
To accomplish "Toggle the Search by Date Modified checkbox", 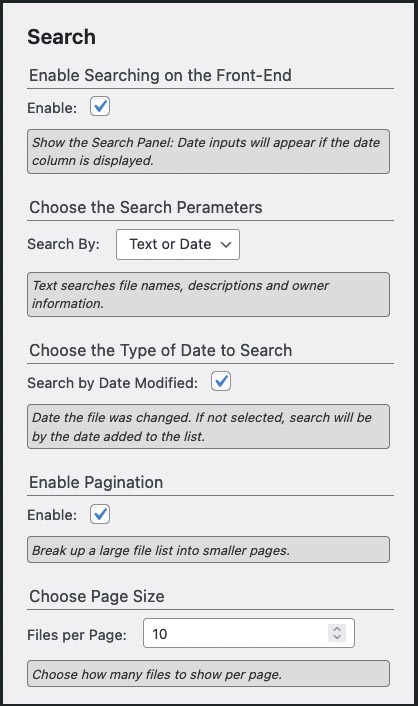I will [x=221, y=381].
